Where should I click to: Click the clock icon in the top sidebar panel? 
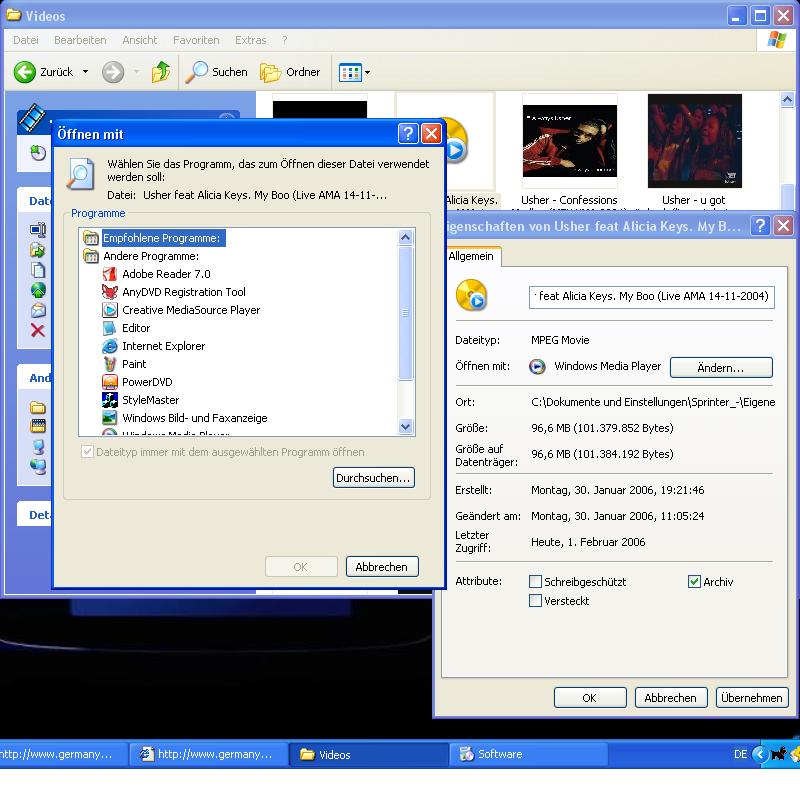(38, 153)
